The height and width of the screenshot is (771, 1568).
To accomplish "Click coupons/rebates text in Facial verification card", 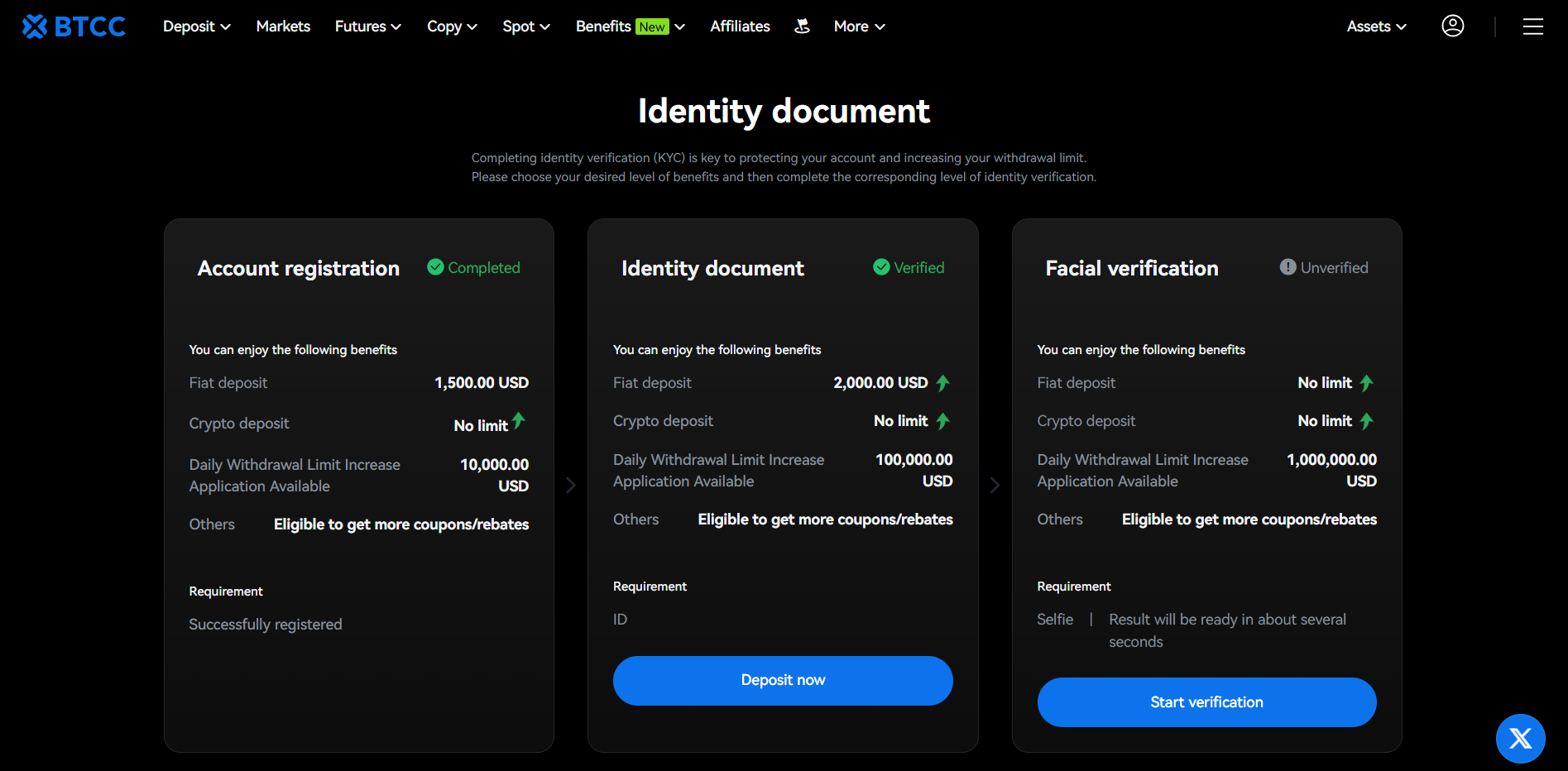I will (x=1249, y=520).
